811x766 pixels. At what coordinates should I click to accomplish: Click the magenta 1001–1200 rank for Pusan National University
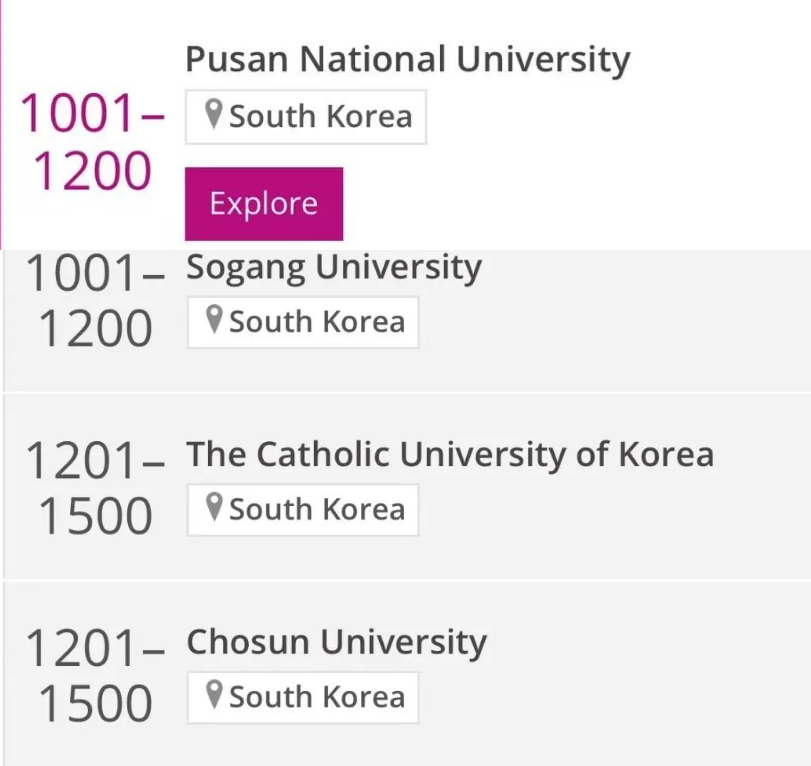pos(93,141)
